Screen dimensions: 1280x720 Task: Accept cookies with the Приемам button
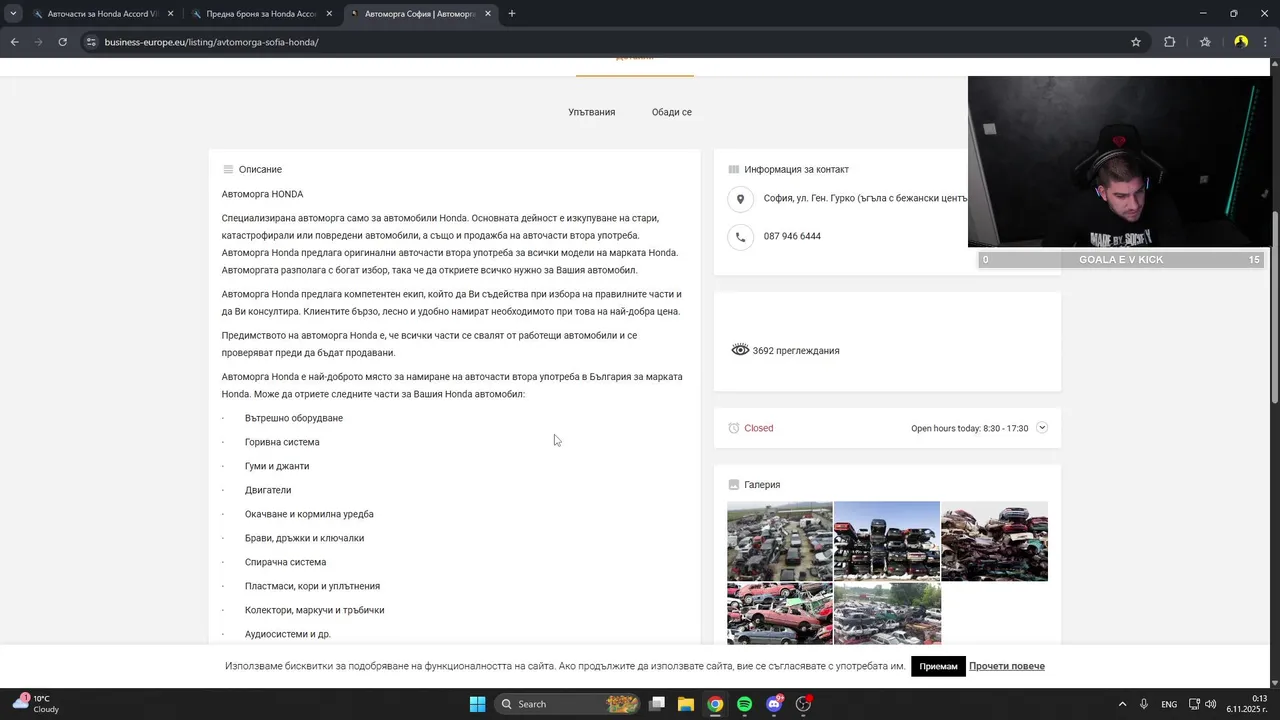click(x=938, y=666)
